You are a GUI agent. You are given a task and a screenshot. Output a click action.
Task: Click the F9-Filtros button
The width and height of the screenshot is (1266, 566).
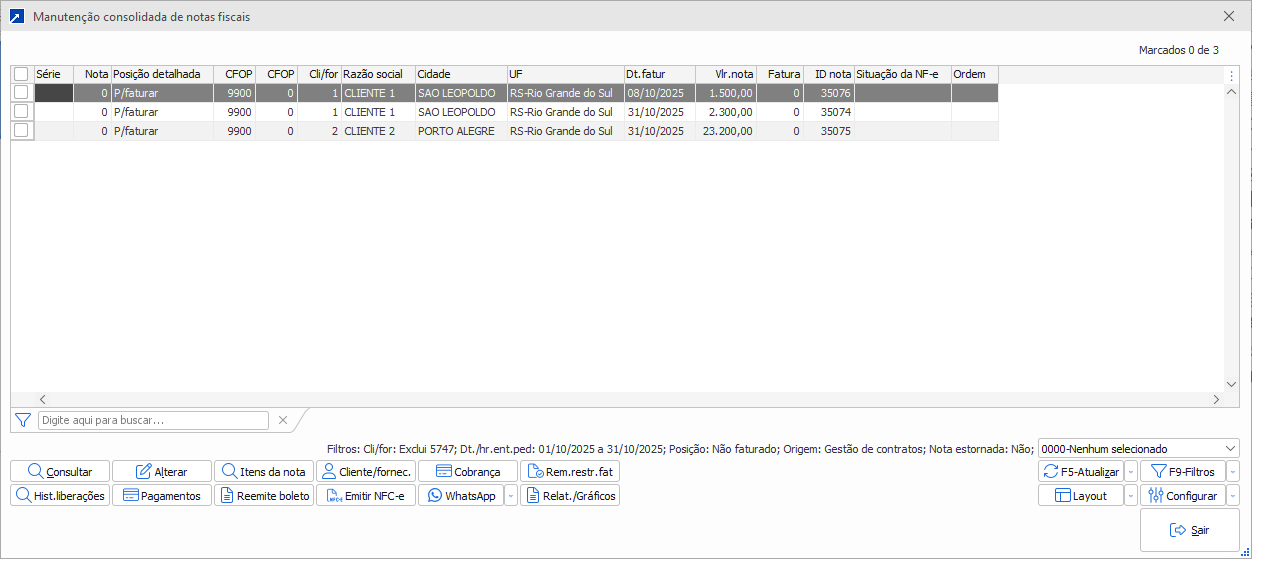coord(1183,471)
